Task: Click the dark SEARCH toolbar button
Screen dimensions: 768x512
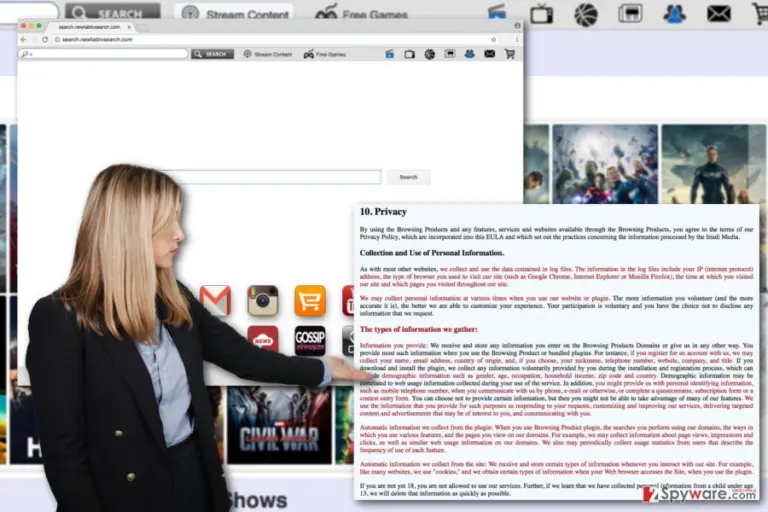Action: click(212, 54)
